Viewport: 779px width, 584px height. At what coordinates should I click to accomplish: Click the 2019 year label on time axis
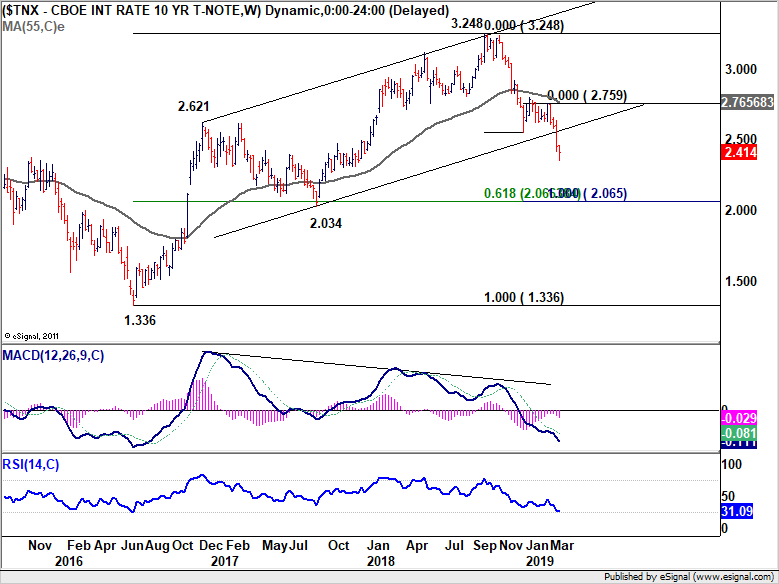[540, 561]
